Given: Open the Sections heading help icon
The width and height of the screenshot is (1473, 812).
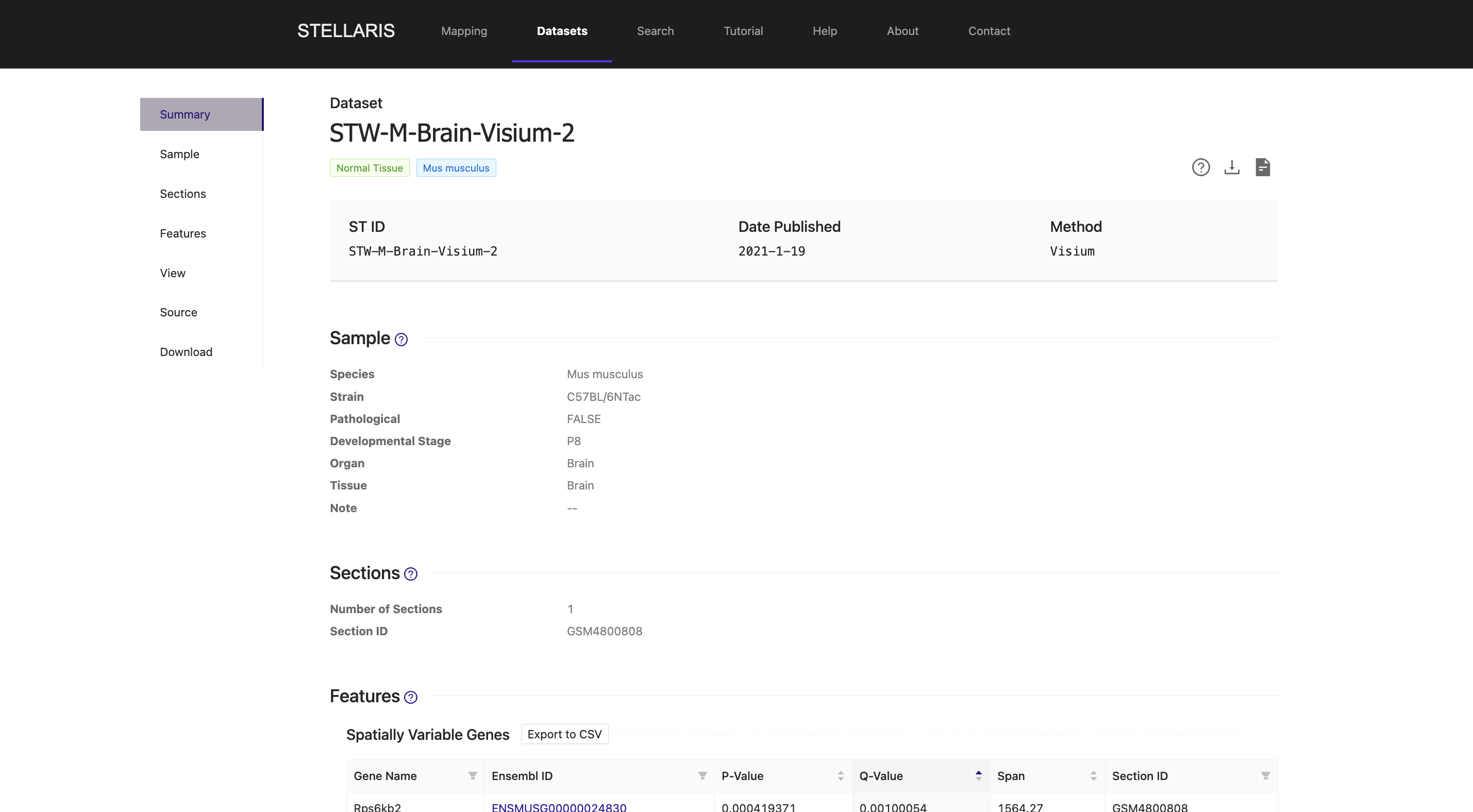Looking at the screenshot, I should (411, 574).
